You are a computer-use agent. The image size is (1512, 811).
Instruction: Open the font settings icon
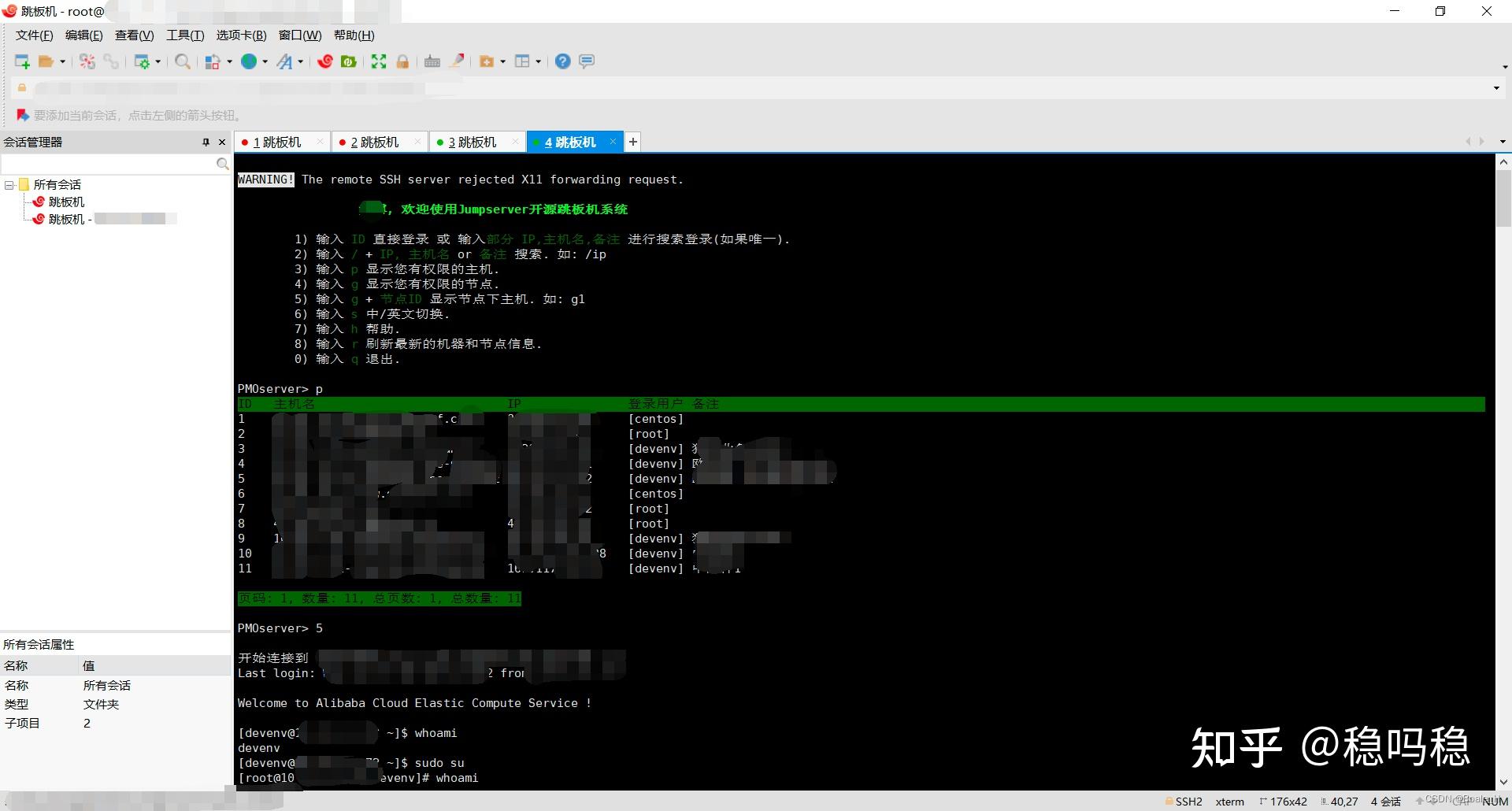click(x=284, y=61)
